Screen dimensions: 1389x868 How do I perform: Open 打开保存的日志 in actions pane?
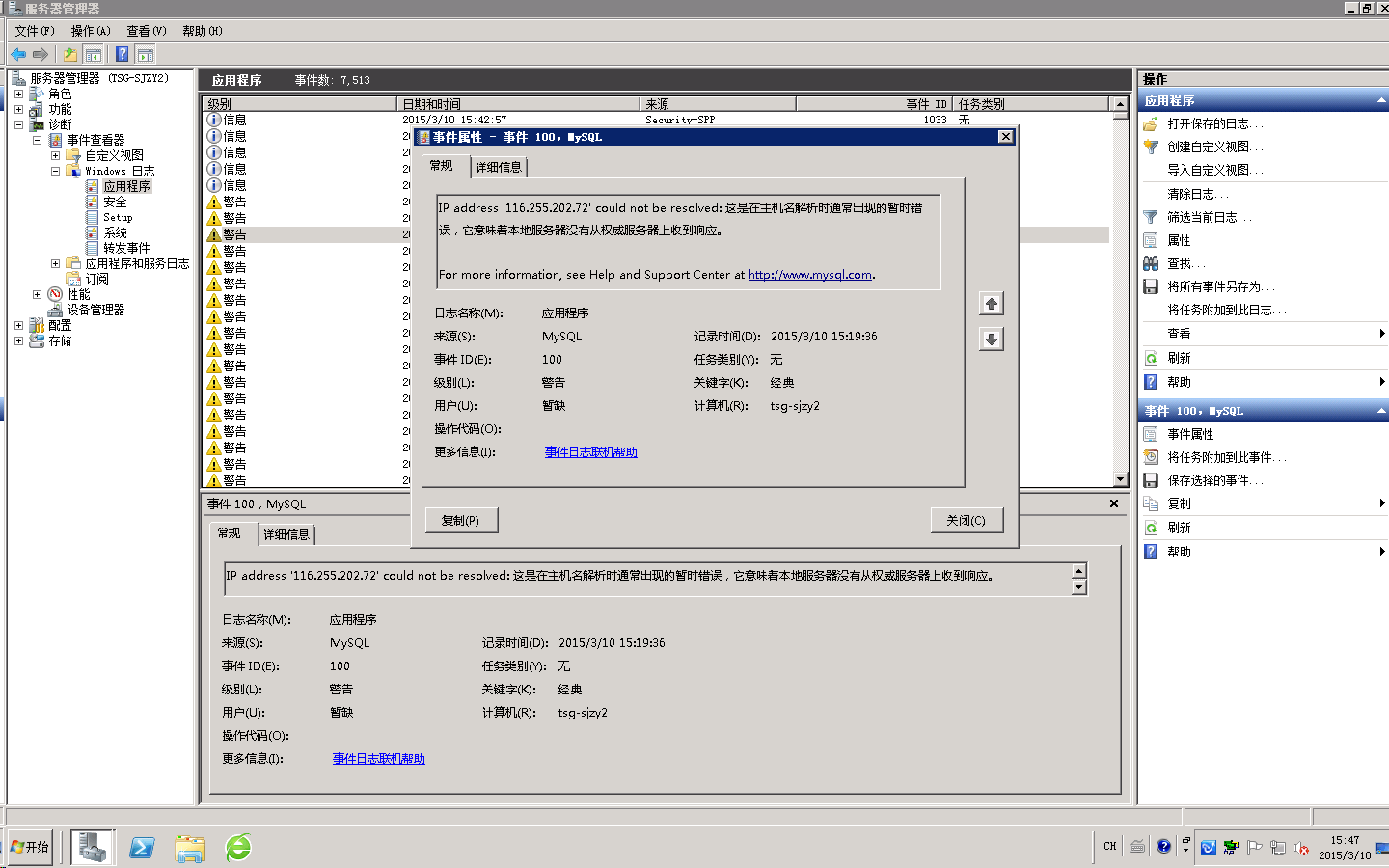tap(1215, 123)
